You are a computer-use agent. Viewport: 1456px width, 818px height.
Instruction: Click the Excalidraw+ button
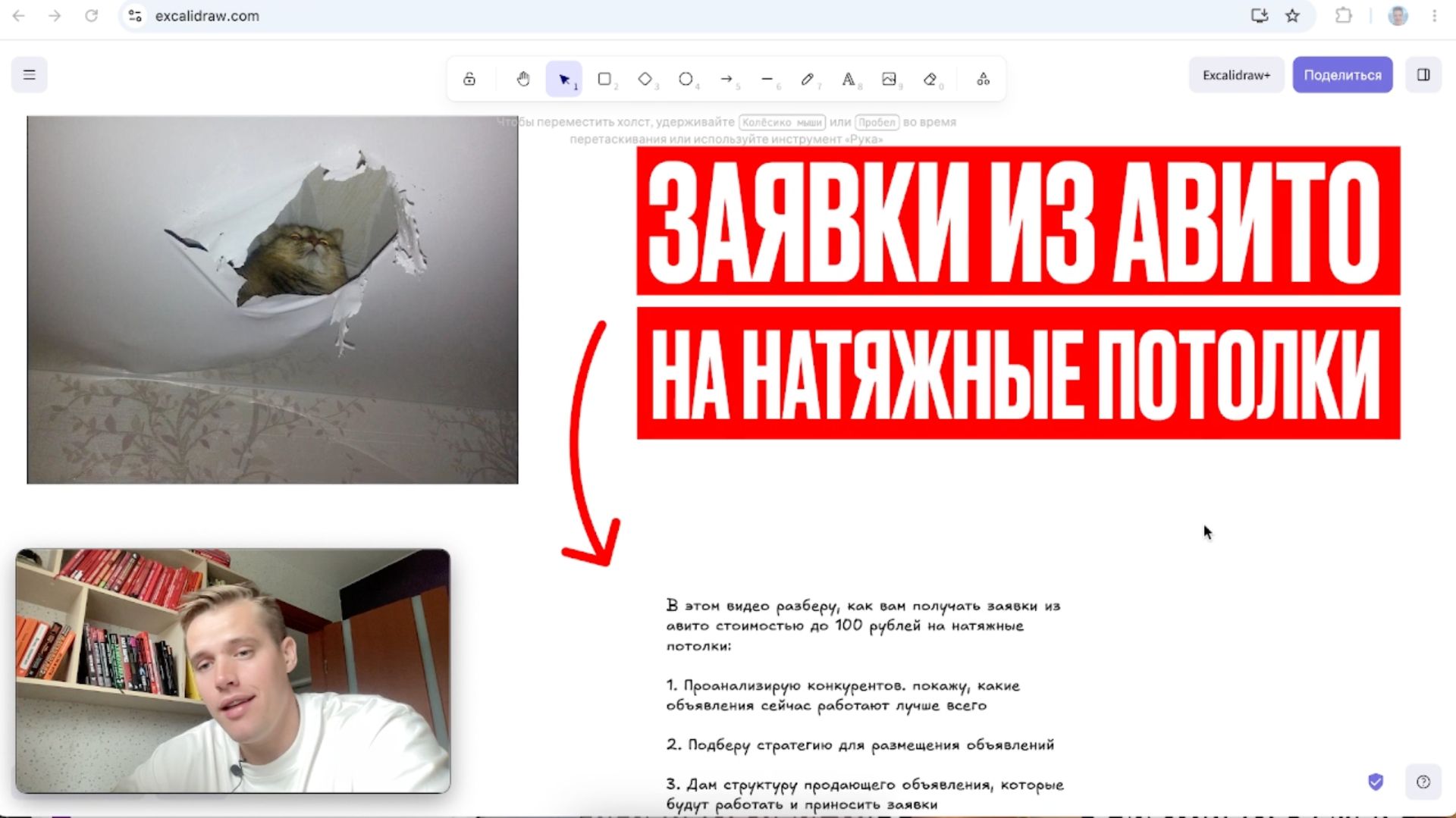(1236, 75)
